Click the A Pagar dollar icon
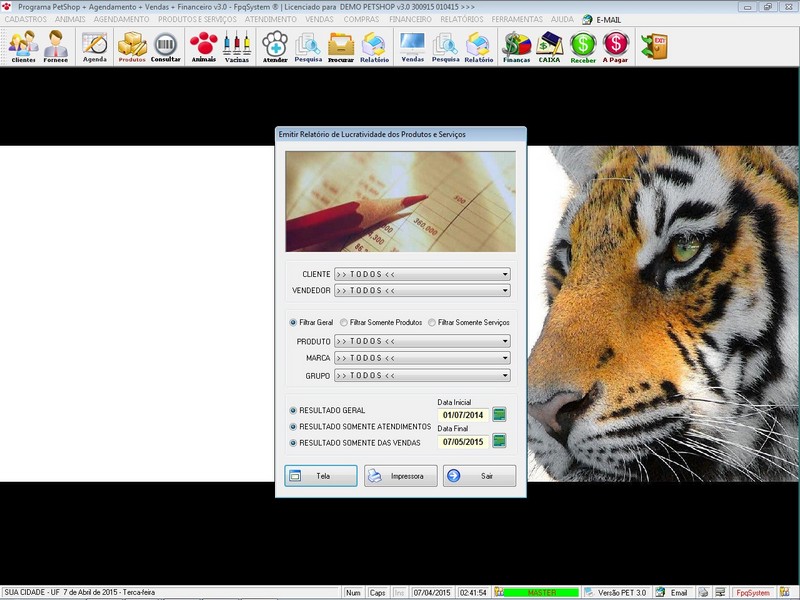 point(616,46)
